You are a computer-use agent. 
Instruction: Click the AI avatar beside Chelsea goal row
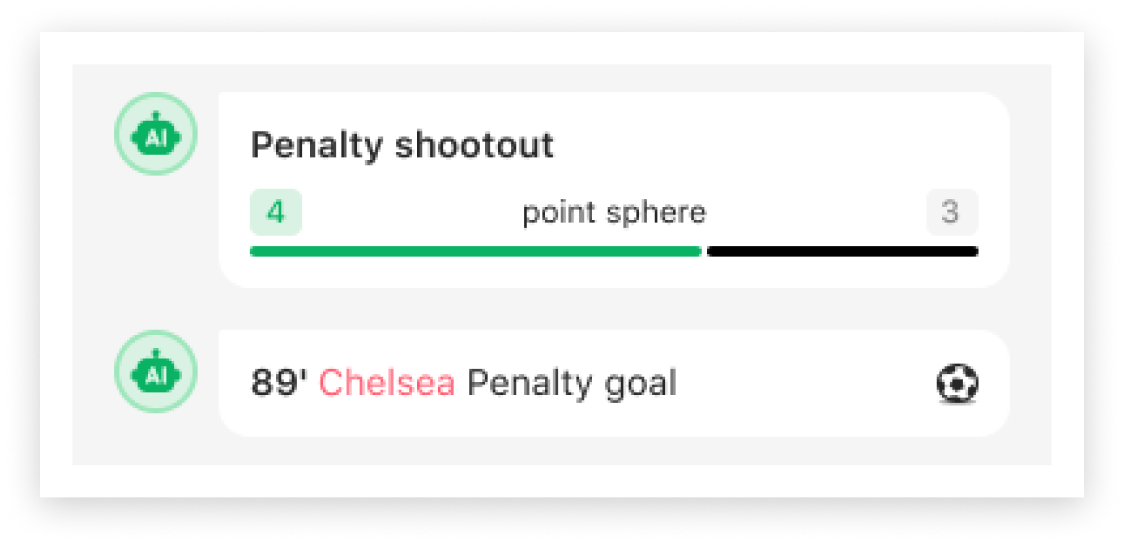(155, 372)
